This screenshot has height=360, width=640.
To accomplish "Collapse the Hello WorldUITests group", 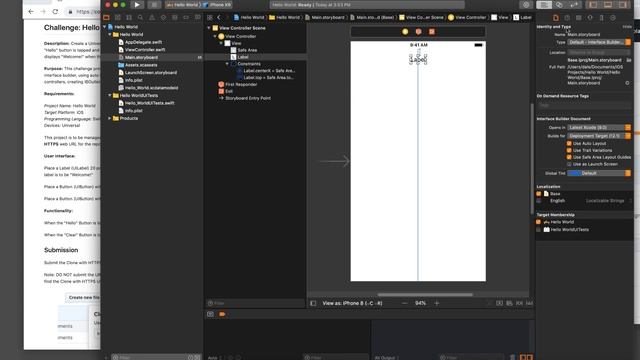I will (x=110, y=96).
